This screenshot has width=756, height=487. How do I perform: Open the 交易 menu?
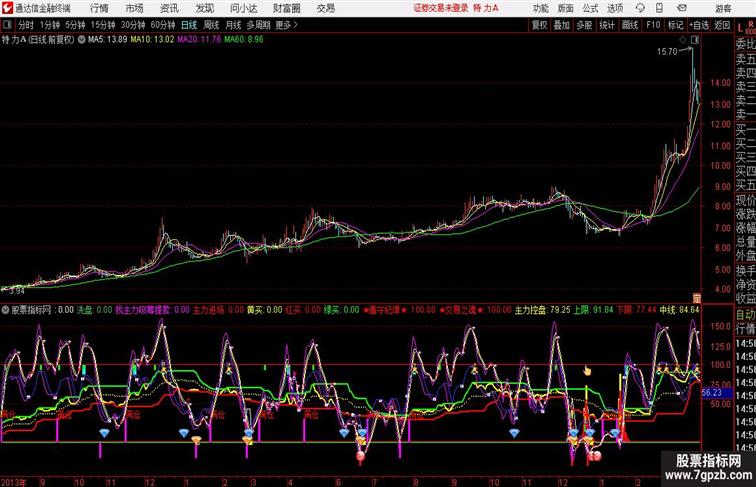(x=325, y=8)
